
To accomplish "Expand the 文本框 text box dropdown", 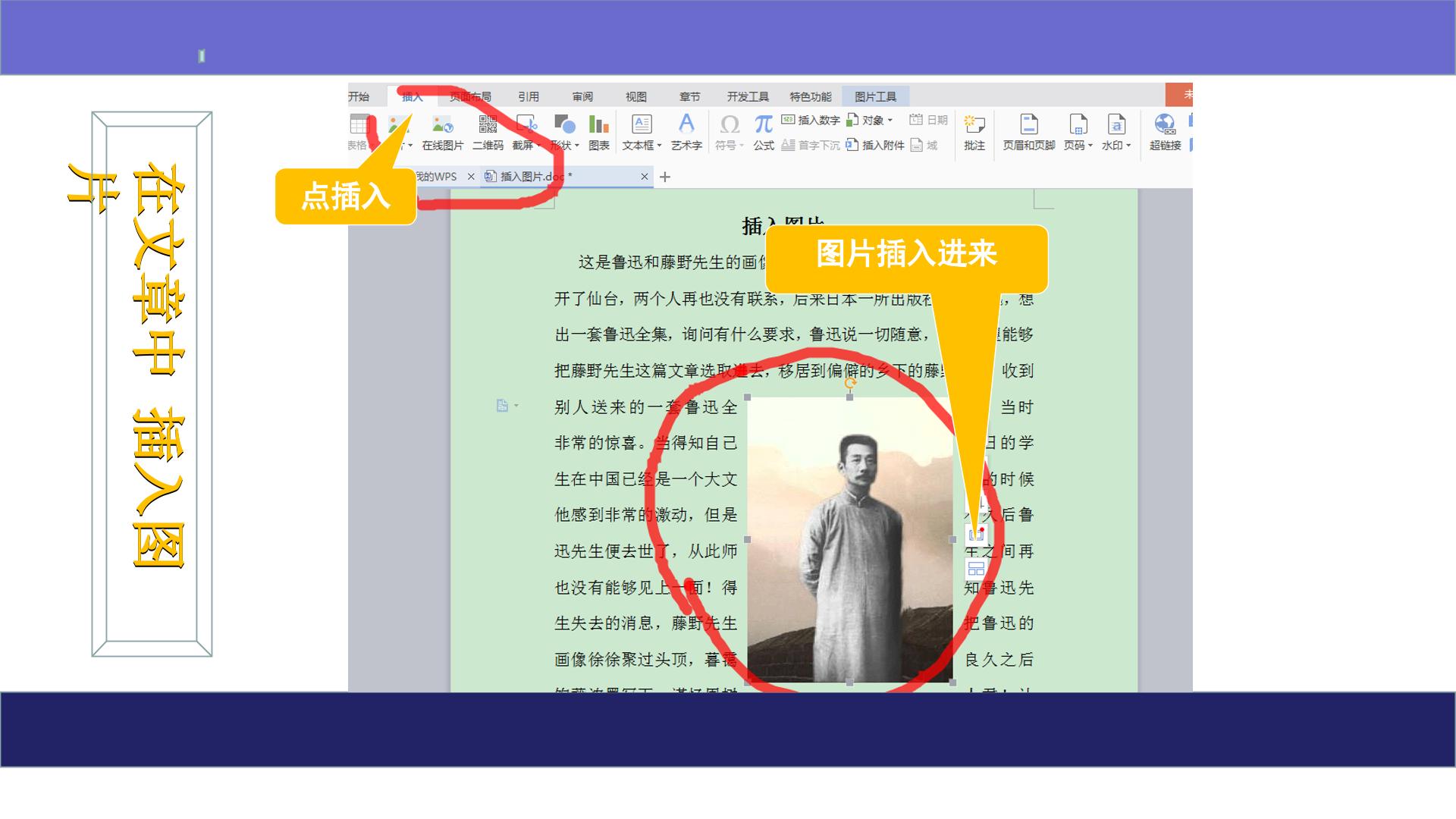I will [659, 146].
